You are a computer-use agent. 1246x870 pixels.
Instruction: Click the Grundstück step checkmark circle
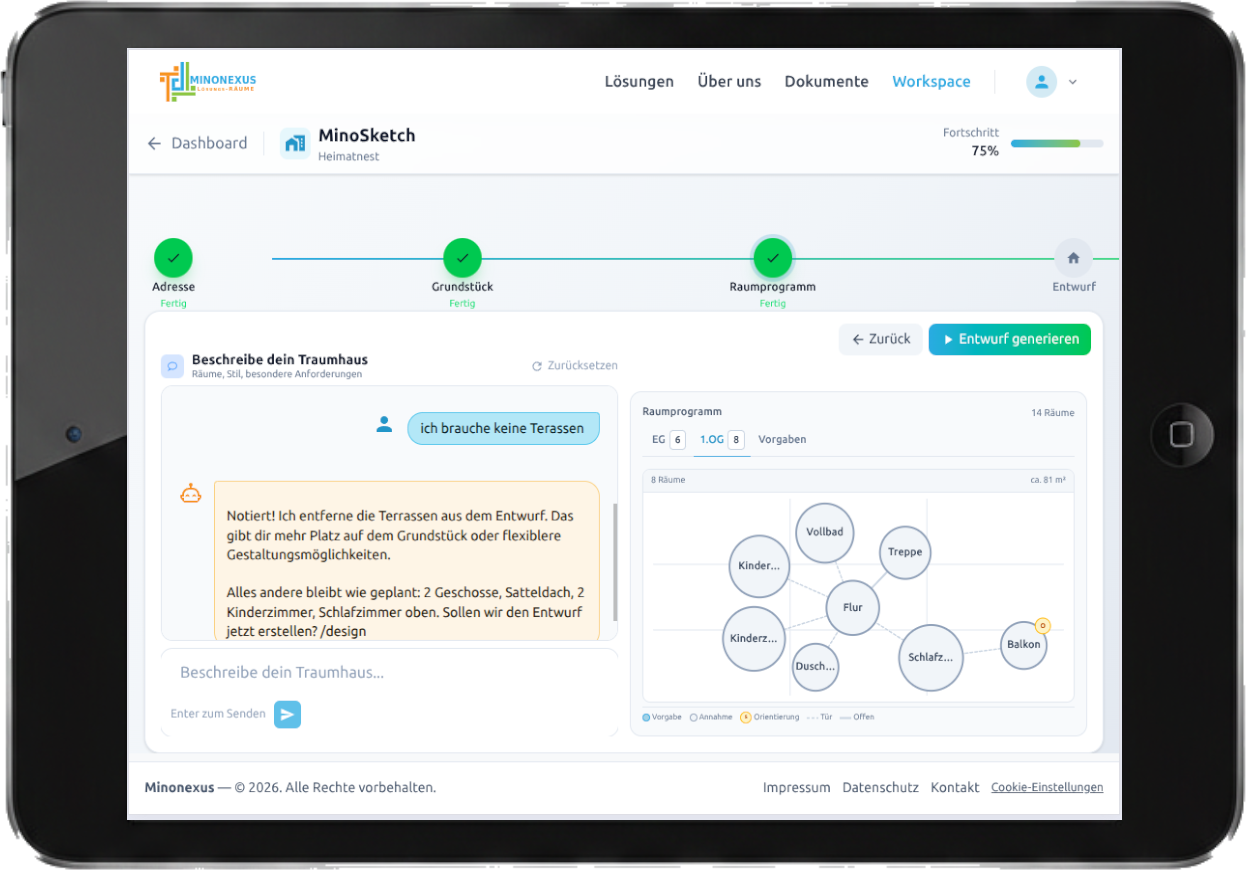[462, 258]
